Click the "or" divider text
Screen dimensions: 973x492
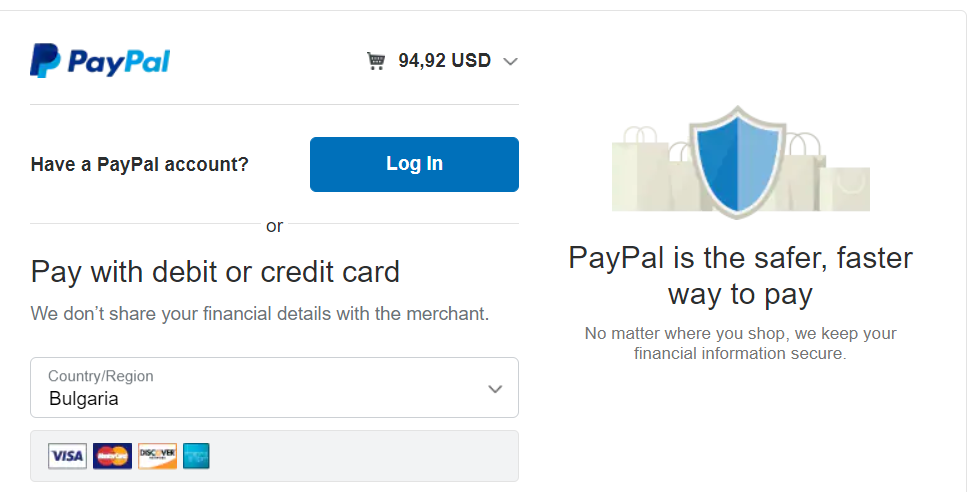(274, 226)
